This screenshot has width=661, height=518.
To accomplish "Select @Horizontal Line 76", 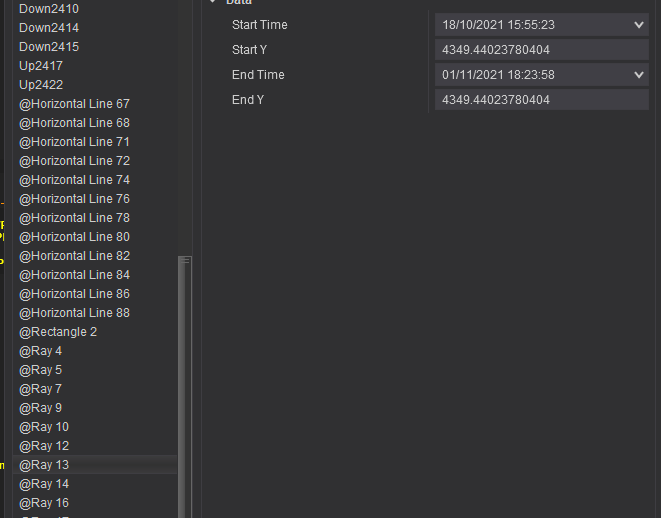I will tap(74, 199).
